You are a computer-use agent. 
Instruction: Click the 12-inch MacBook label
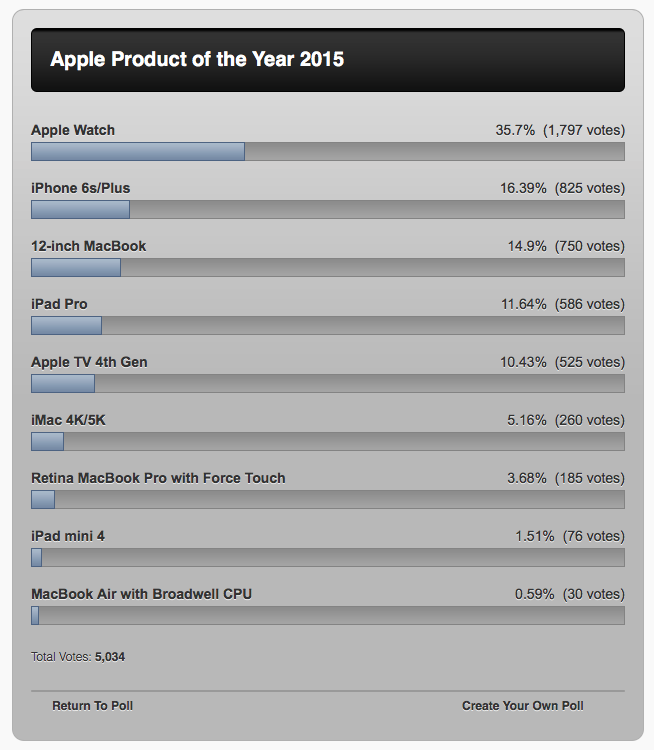[x=88, y=246]
